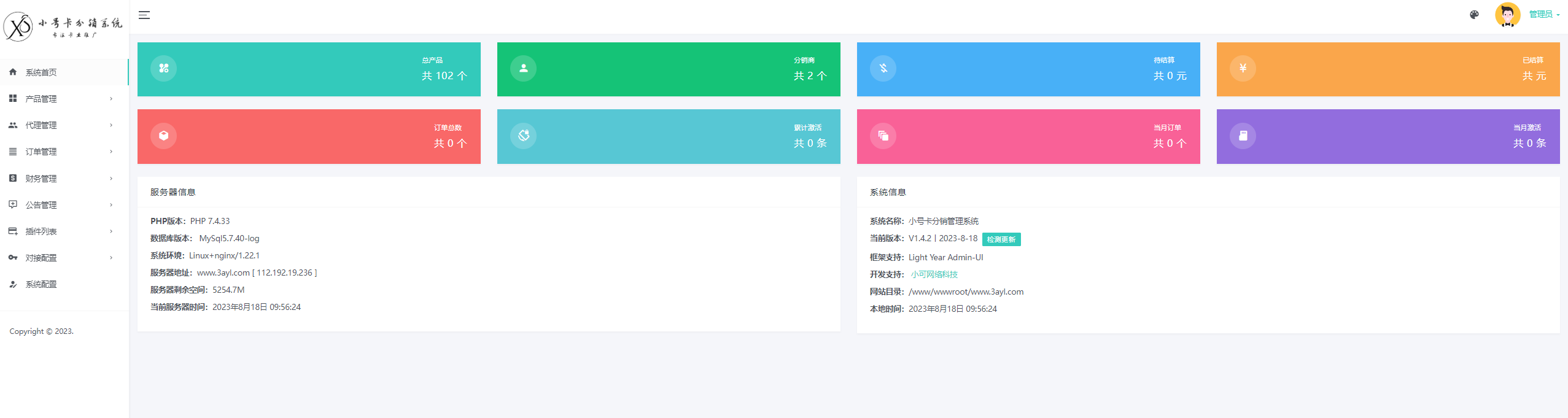Viewport: 1568px width, 418px height.
Task: Expand the 插件列表 chevron arrow
Action: (x=111, y=231)
